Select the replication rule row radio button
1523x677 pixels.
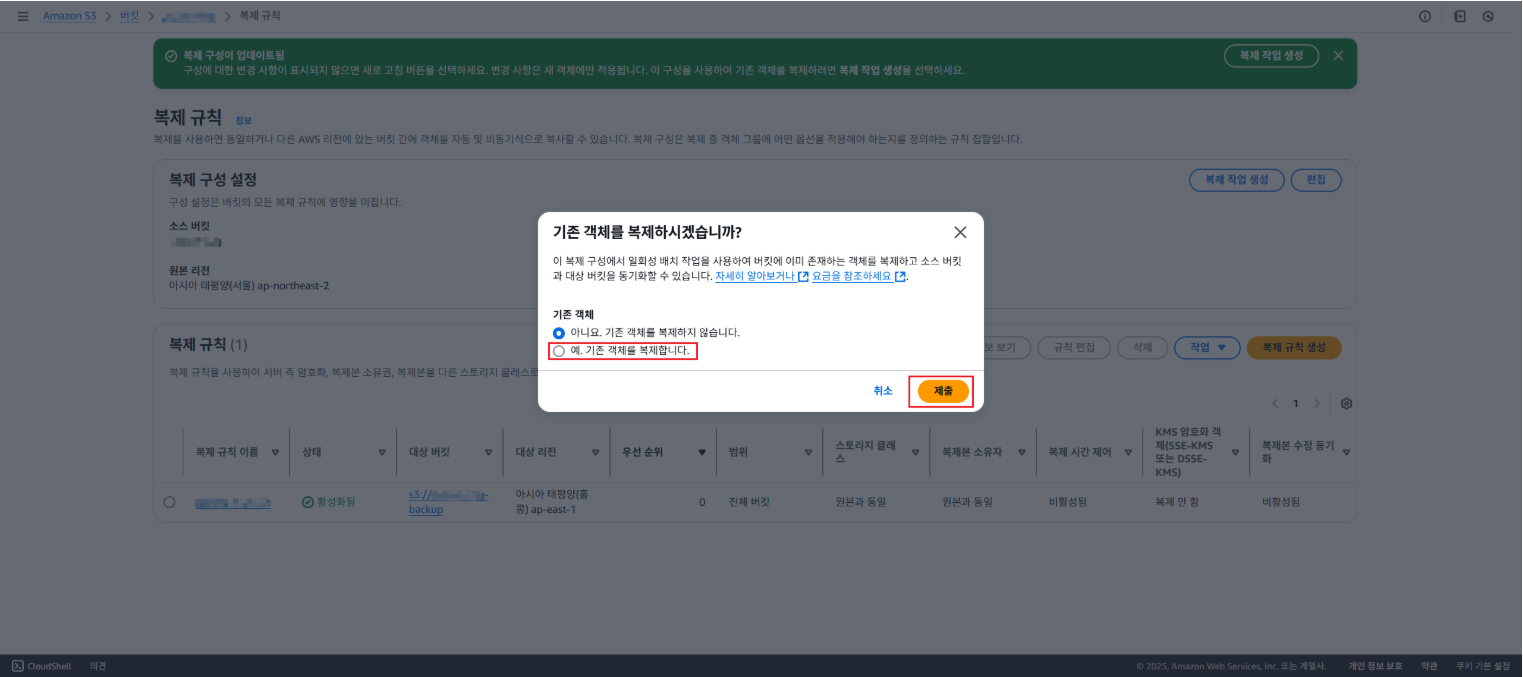tap(169, 502)
